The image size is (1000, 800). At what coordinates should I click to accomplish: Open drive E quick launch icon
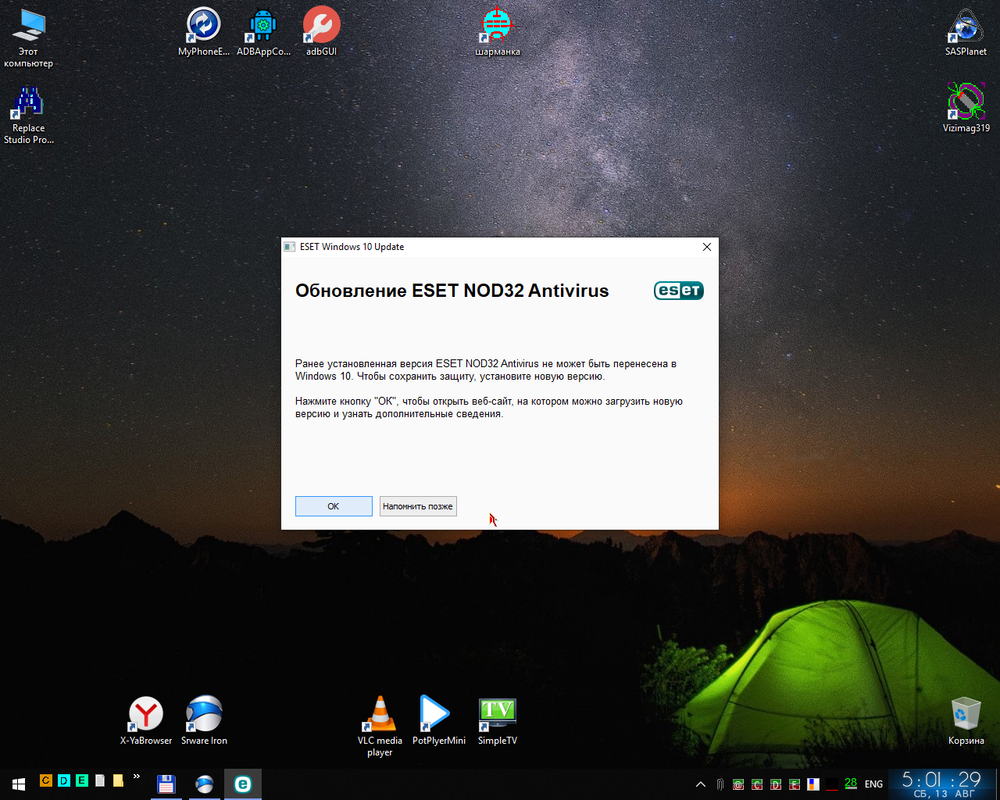click(x=82, y=780)
